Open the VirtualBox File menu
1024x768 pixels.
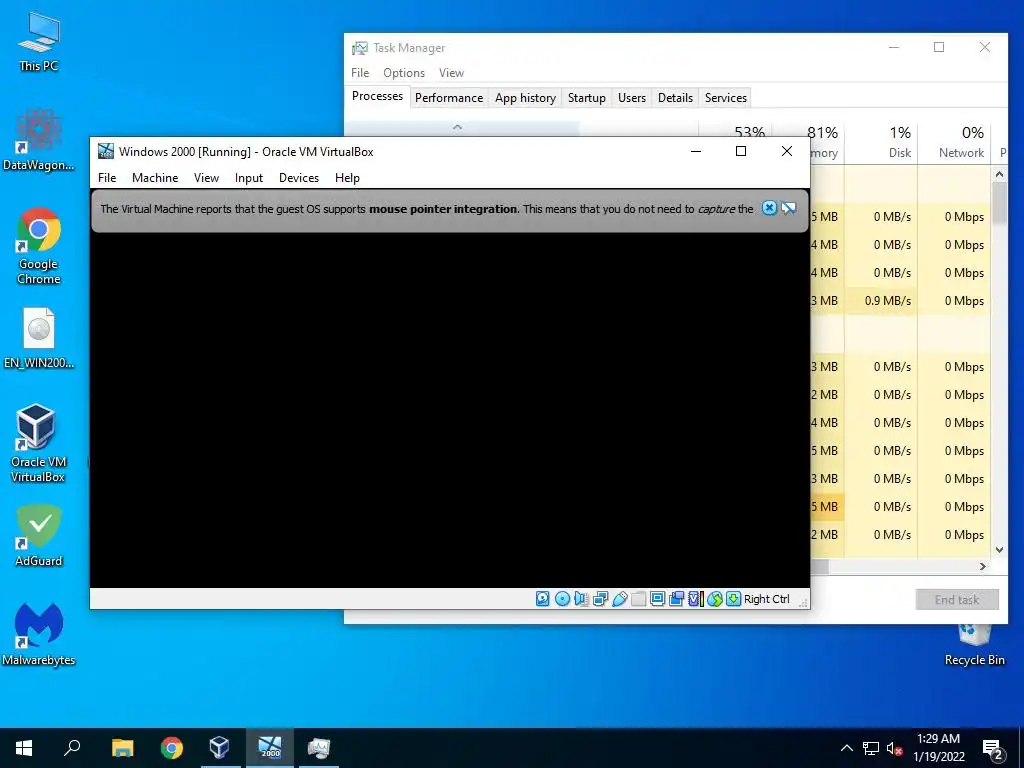coord(107,178)
